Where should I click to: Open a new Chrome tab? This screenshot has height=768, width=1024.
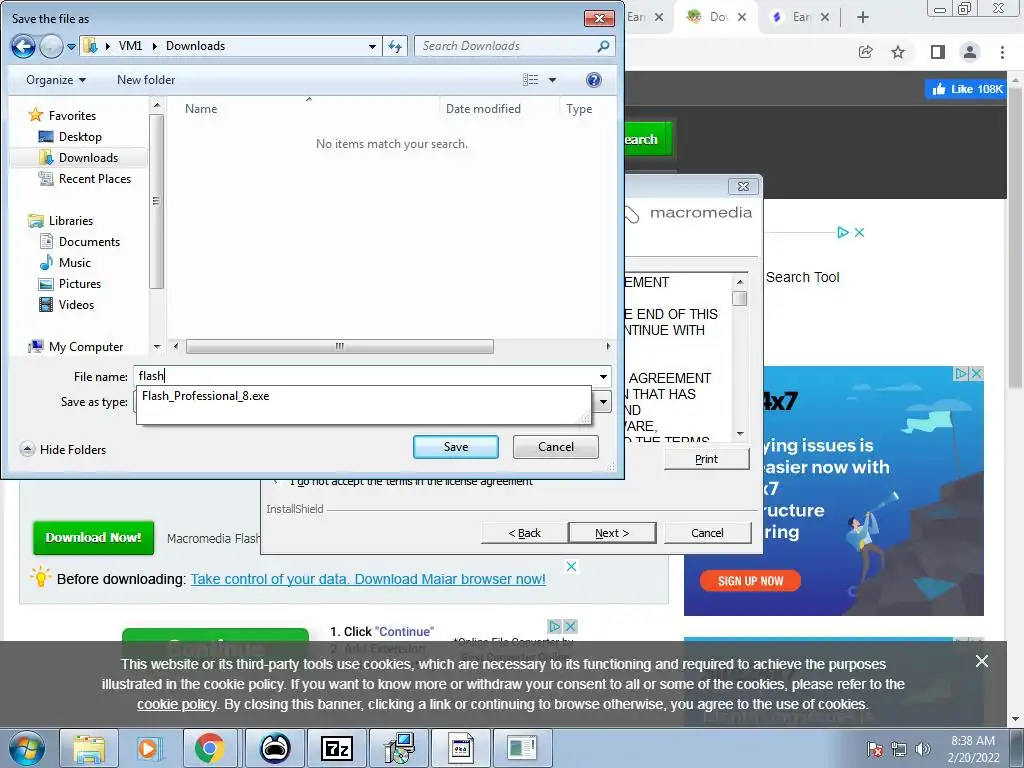863,17
